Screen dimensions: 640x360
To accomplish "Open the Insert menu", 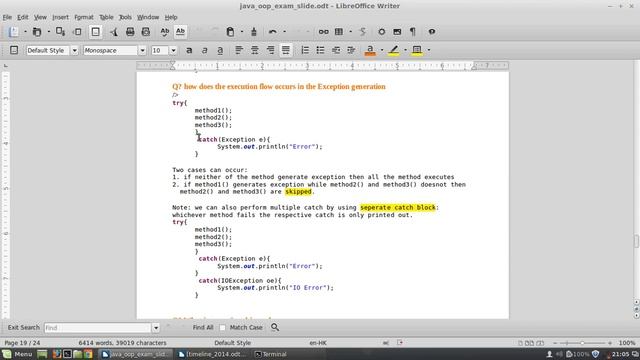I will click(x=60, y=17).
